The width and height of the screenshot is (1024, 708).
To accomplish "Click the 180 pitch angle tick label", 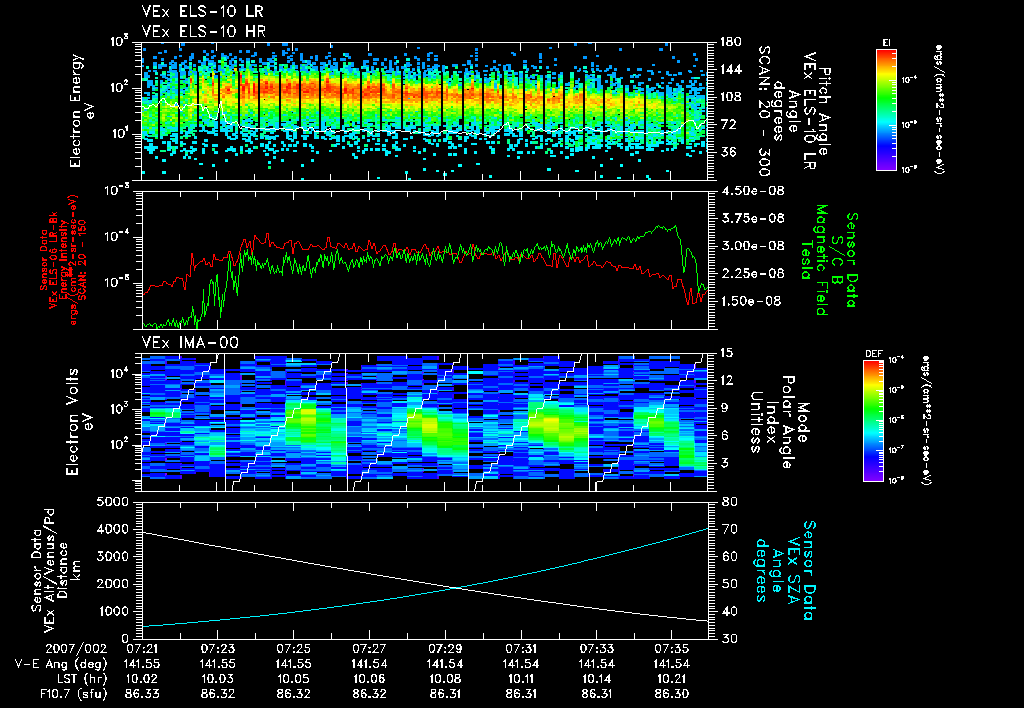I will pyautogui.click(x=730, y=42).
